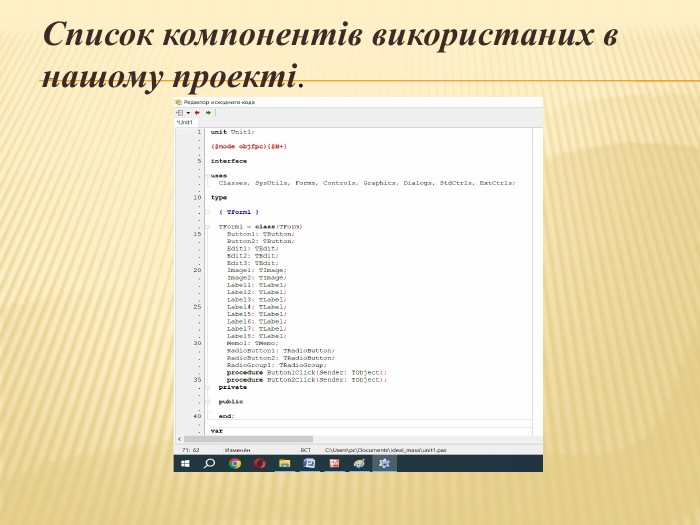Click the 'Image1: TImage;' line
The width and height of the screenshot is (700, 525).
(257, 271)
